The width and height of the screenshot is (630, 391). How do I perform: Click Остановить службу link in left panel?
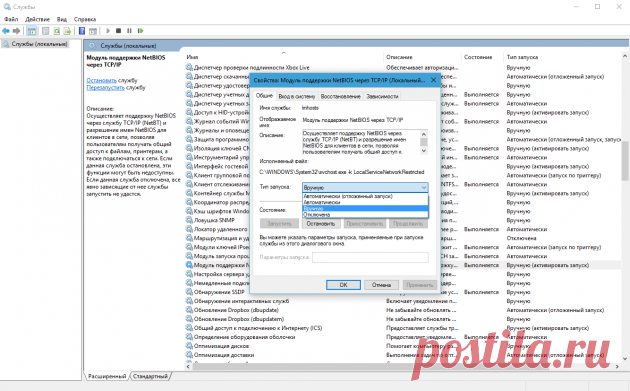click(101, 80)
